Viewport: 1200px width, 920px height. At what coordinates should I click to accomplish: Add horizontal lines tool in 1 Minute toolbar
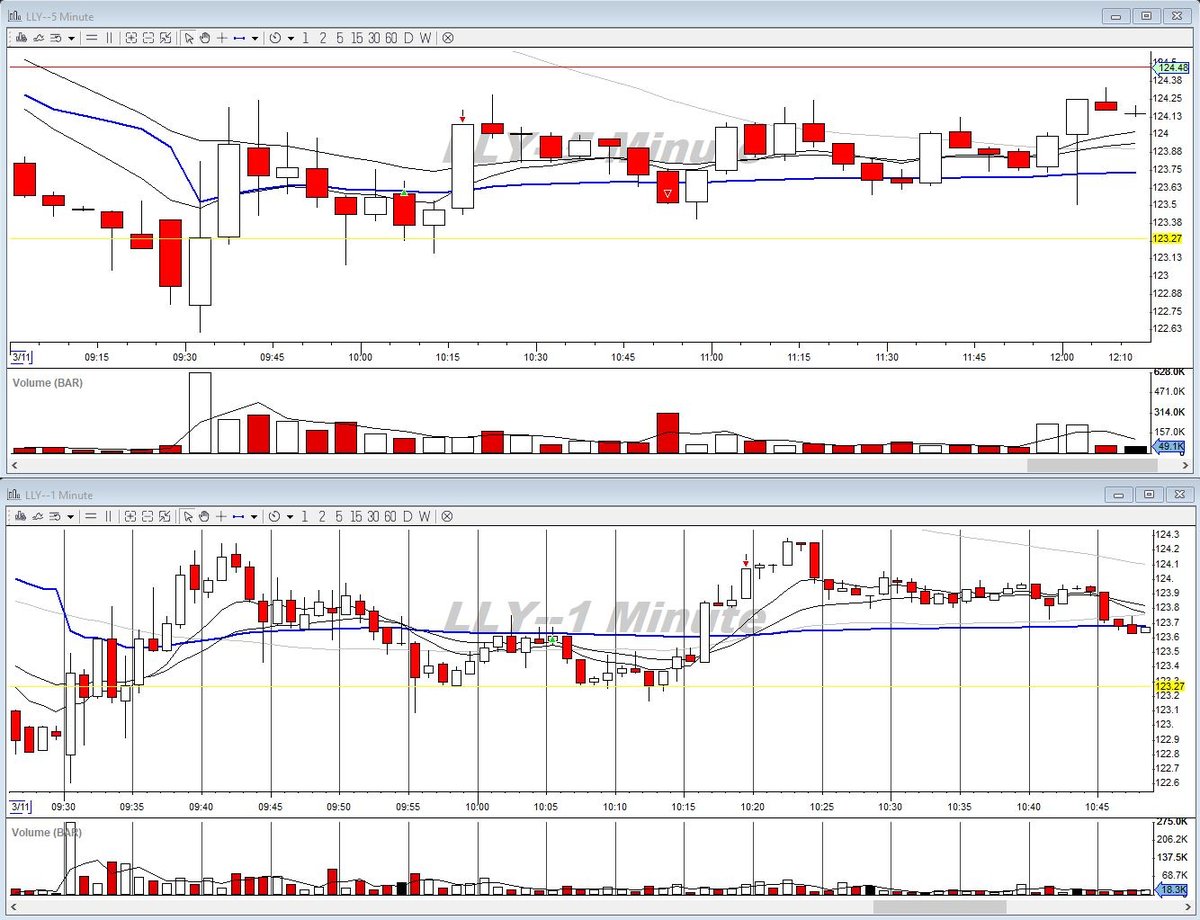point(91,516)
